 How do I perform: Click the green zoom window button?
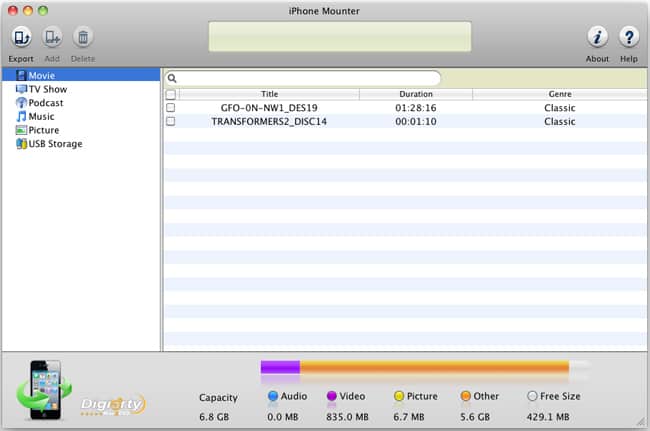tap(43, 11)
